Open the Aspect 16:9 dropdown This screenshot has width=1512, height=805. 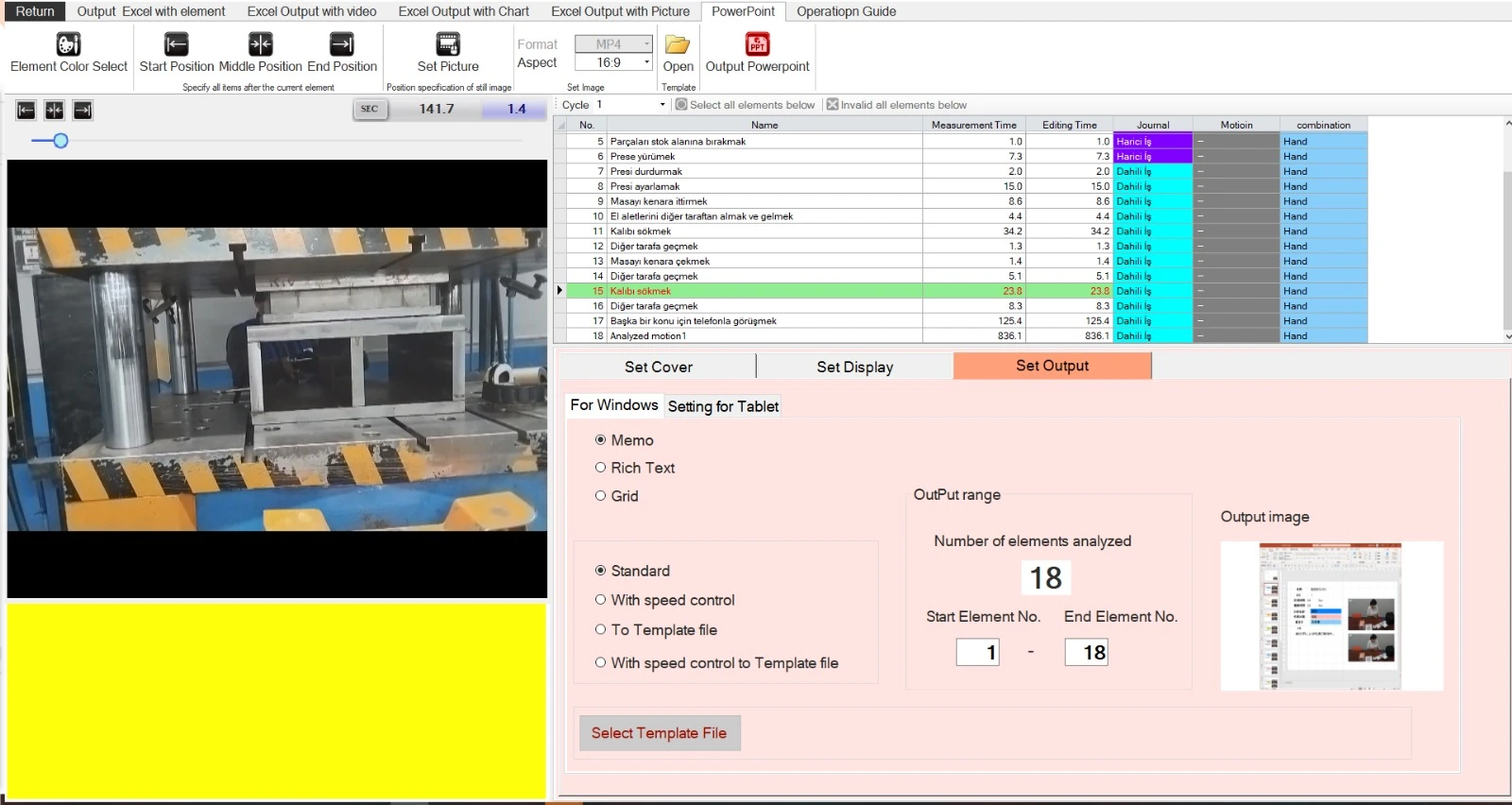(x=646, y=62)
